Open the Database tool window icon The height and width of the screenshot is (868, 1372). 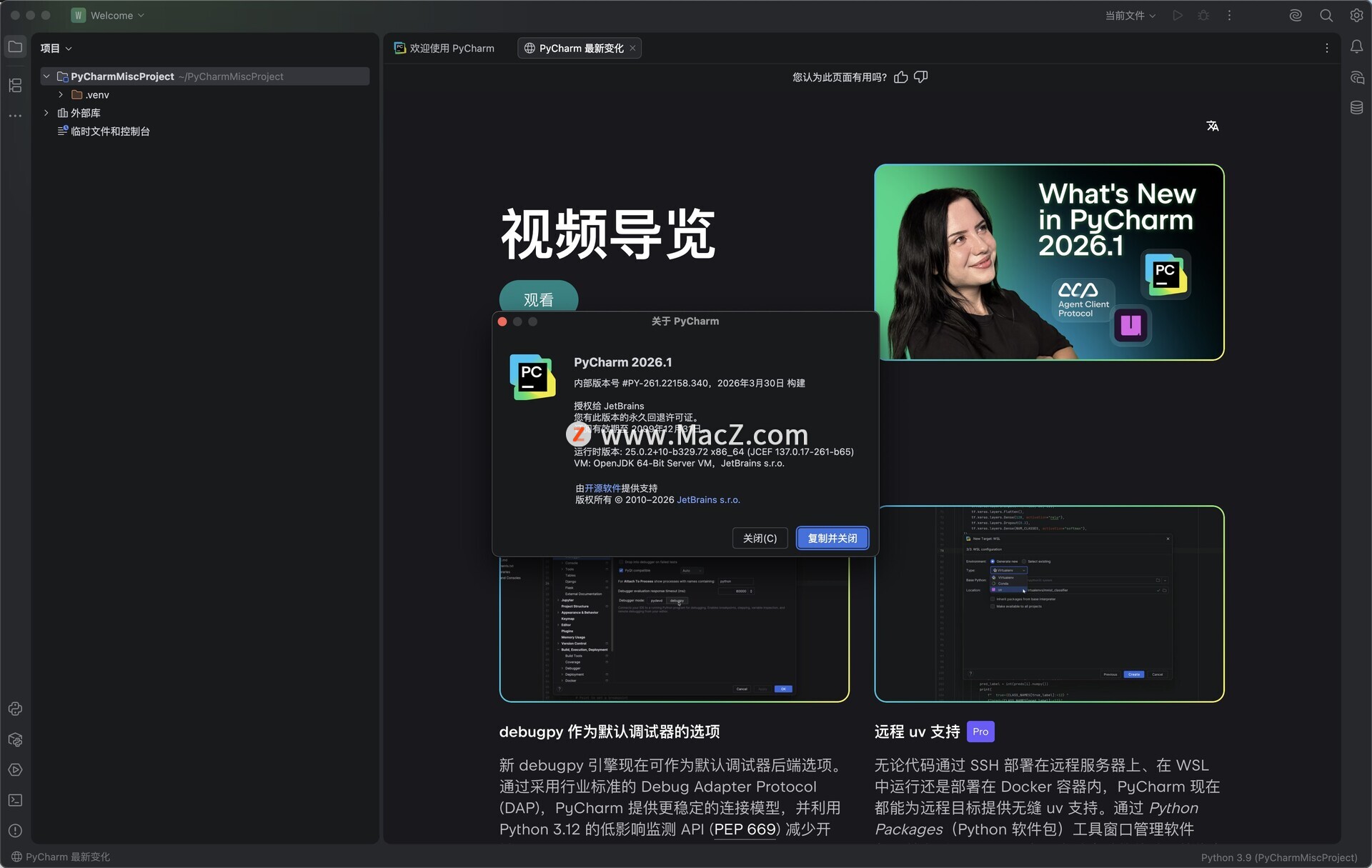pyautogui.click(x=1356, y=108)
